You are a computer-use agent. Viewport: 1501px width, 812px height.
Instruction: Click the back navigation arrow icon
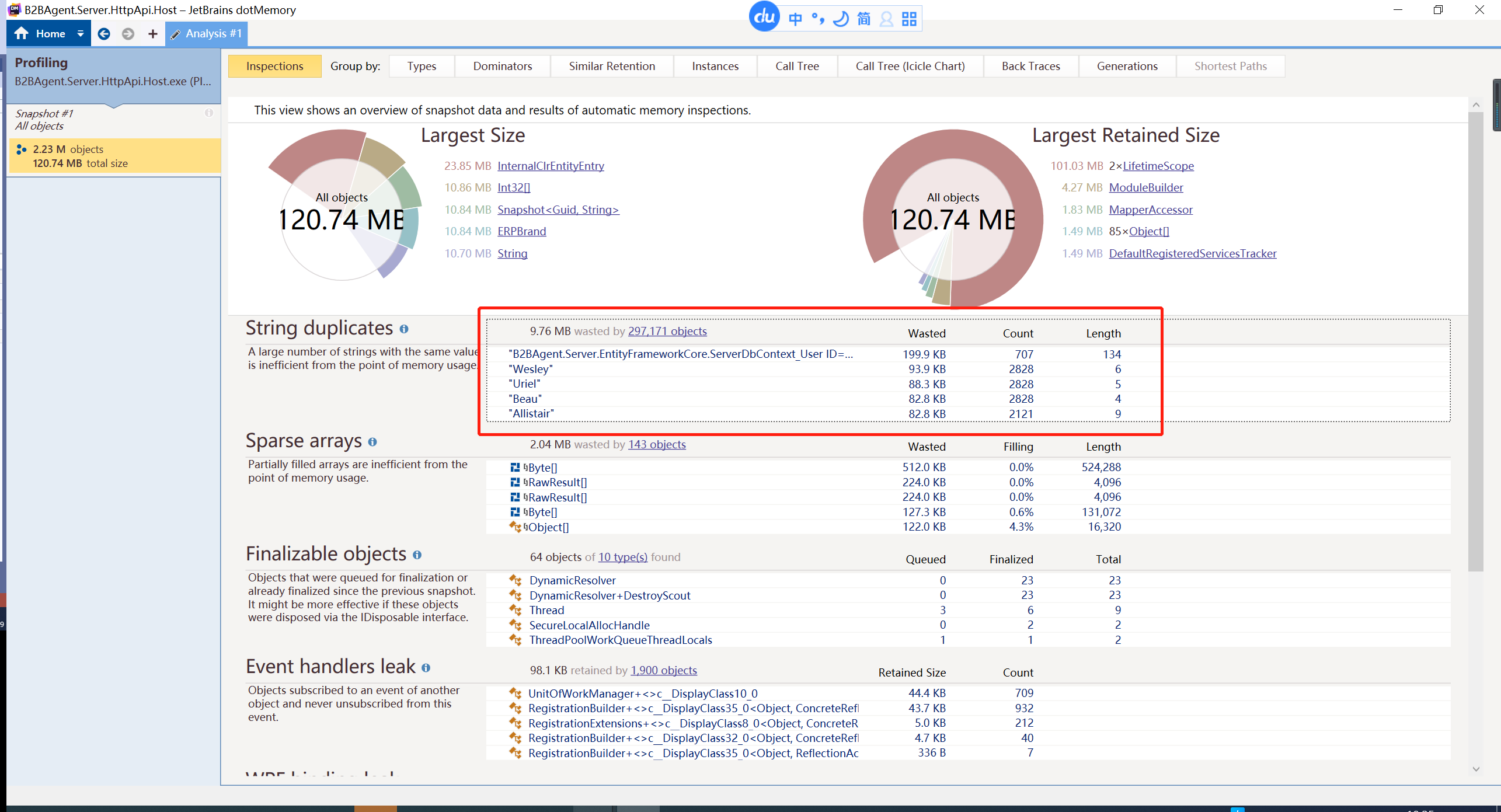[104, 34]
